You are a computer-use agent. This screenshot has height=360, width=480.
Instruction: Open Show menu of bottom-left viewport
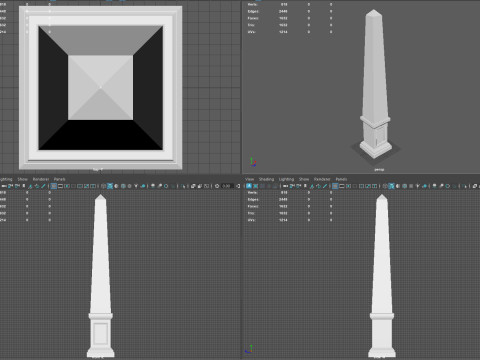[23, 179]
